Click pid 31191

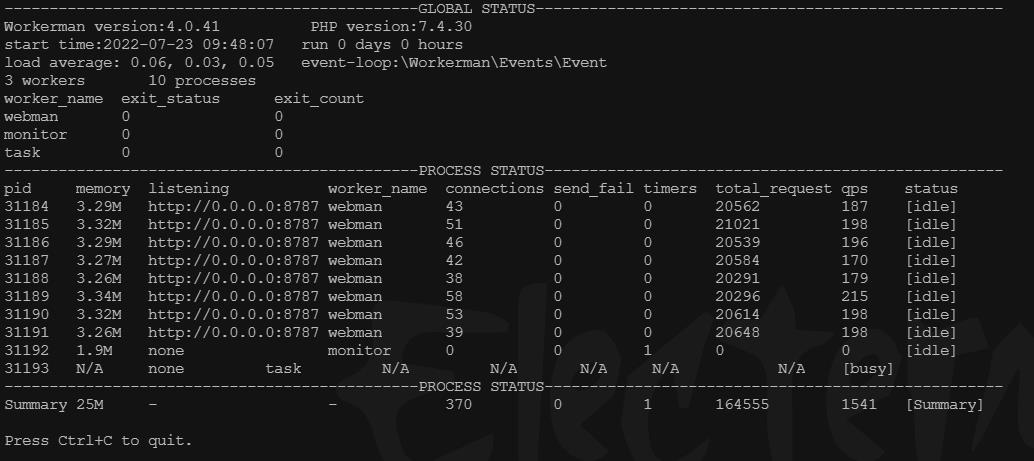click(26, 332)
